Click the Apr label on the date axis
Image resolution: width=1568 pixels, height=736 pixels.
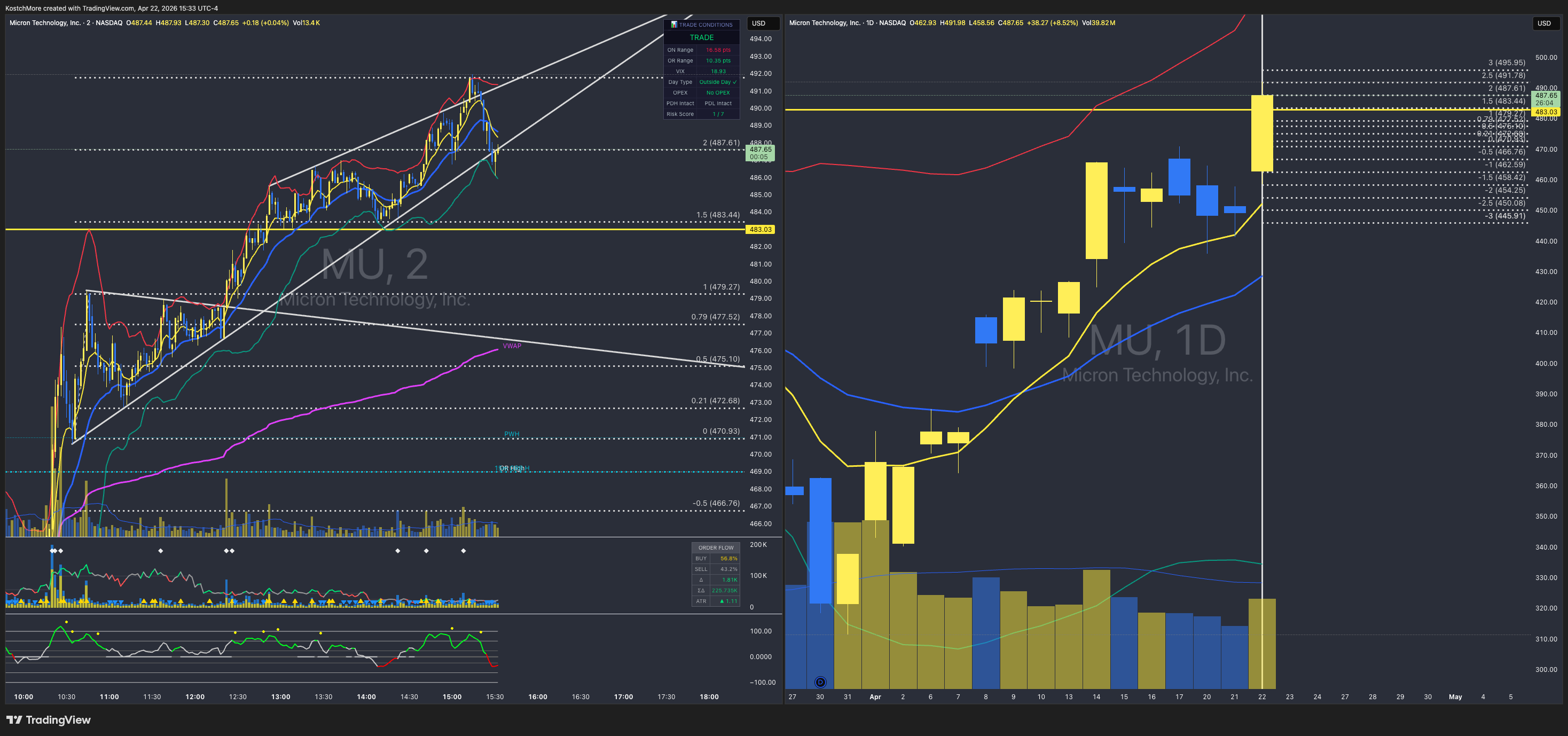(x=875, y=696)
